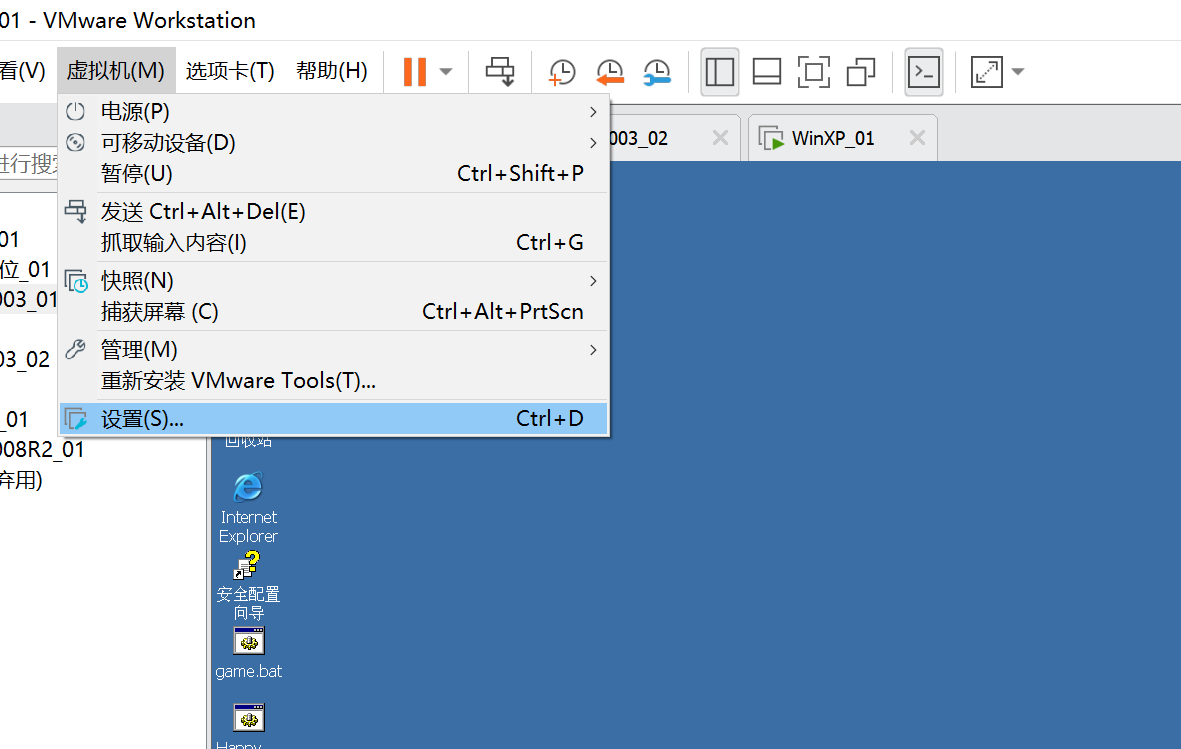Click the wrench icon beside 管理(M)
Screen dimensions: 1181x749
[75, 350]
